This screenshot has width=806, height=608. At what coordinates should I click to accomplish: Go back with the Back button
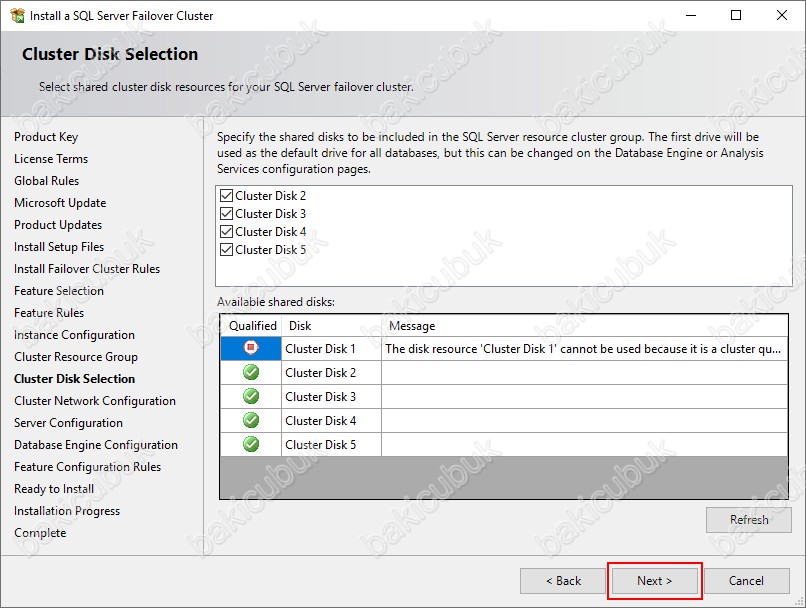(563, 581)
